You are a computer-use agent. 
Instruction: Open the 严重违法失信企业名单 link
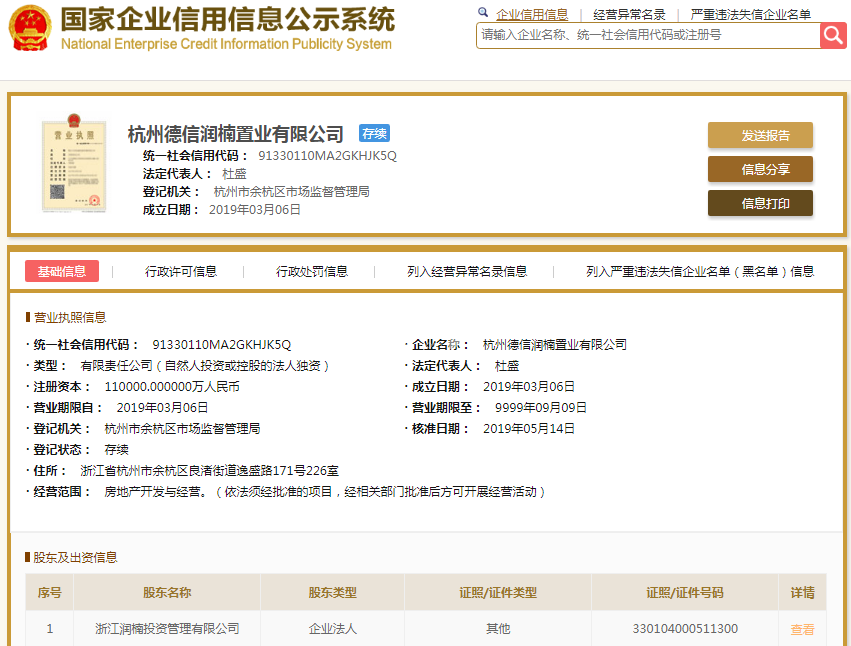coord(751,15)
